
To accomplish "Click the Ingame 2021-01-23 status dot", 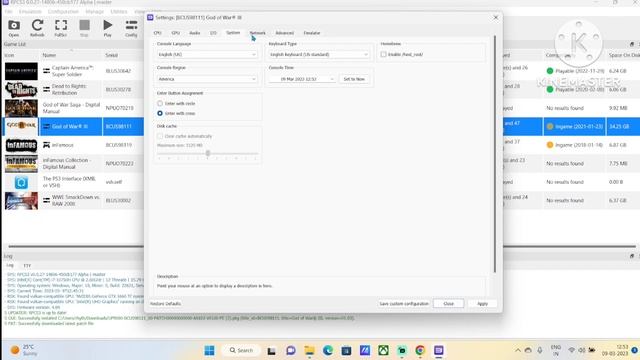I will (550, 127).
